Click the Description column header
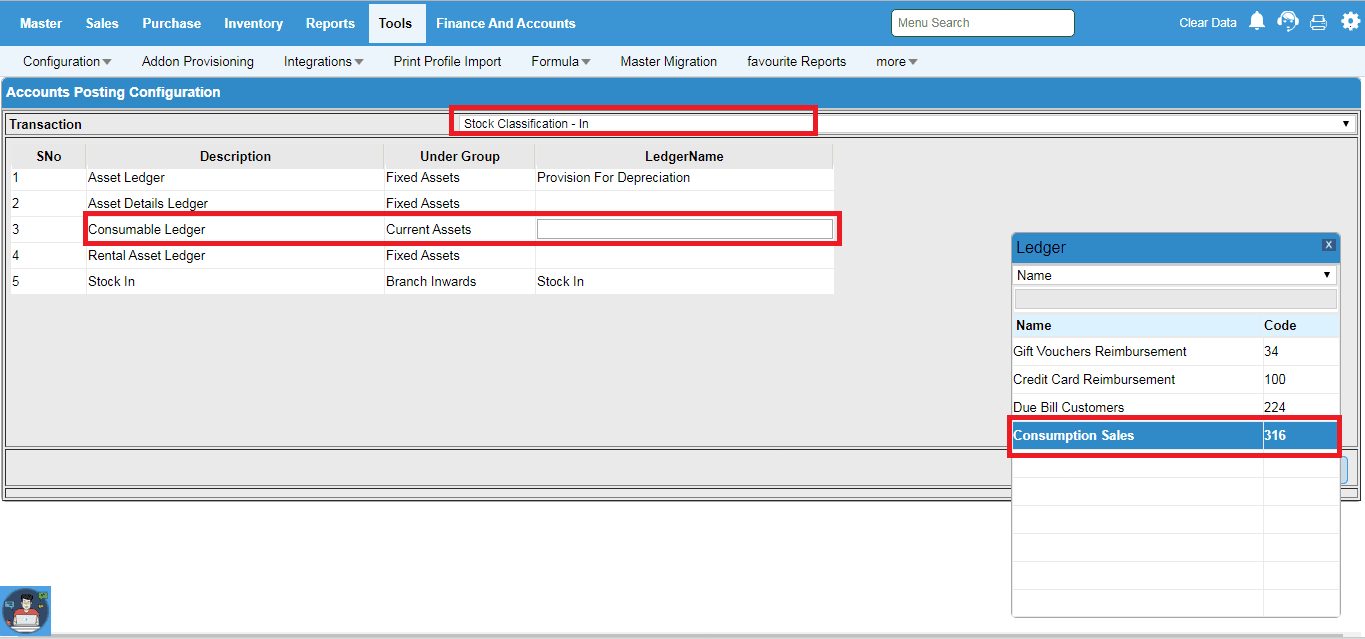The width and height of the screenshot is (1365, 639). [235, 156]
